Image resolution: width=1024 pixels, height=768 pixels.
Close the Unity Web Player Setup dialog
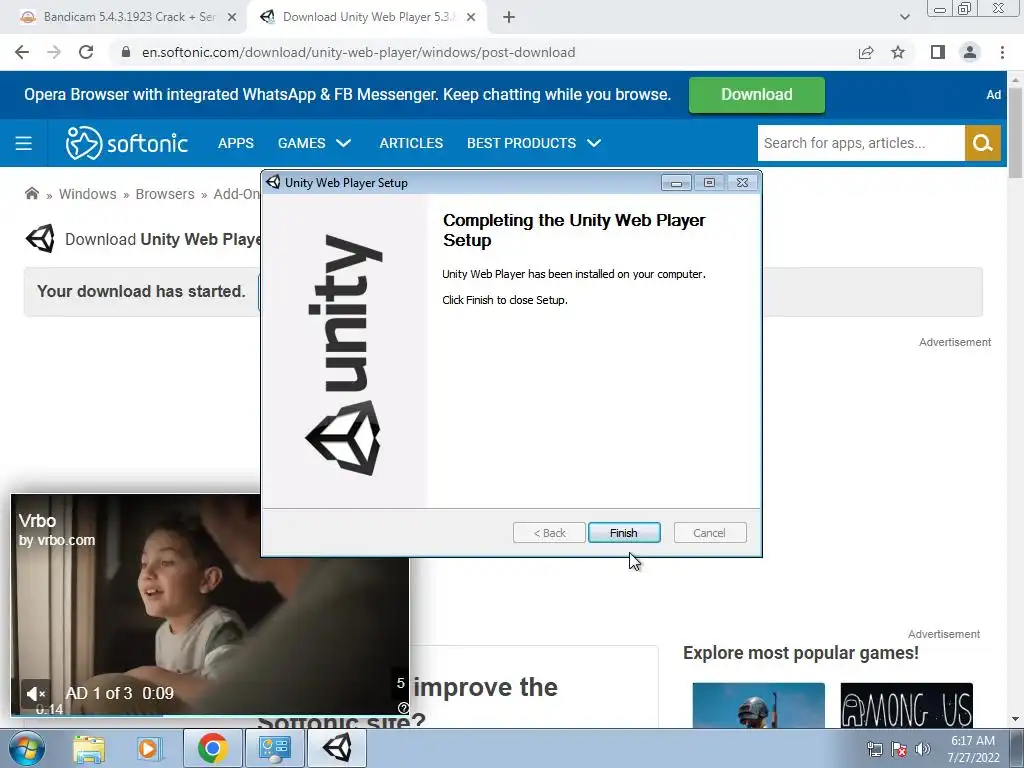(742, 183)
